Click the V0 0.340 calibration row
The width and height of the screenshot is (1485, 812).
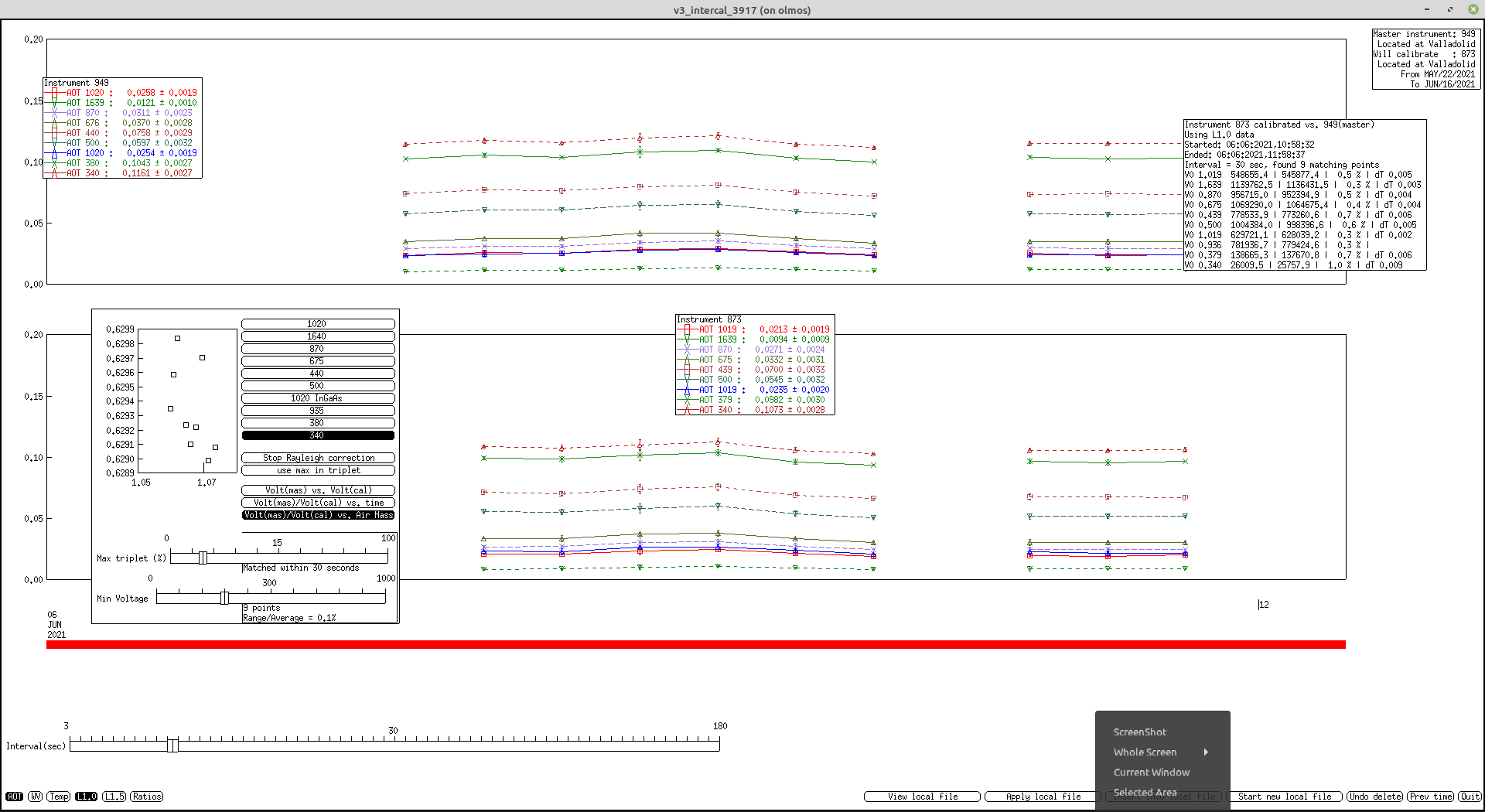[1294, 265]
